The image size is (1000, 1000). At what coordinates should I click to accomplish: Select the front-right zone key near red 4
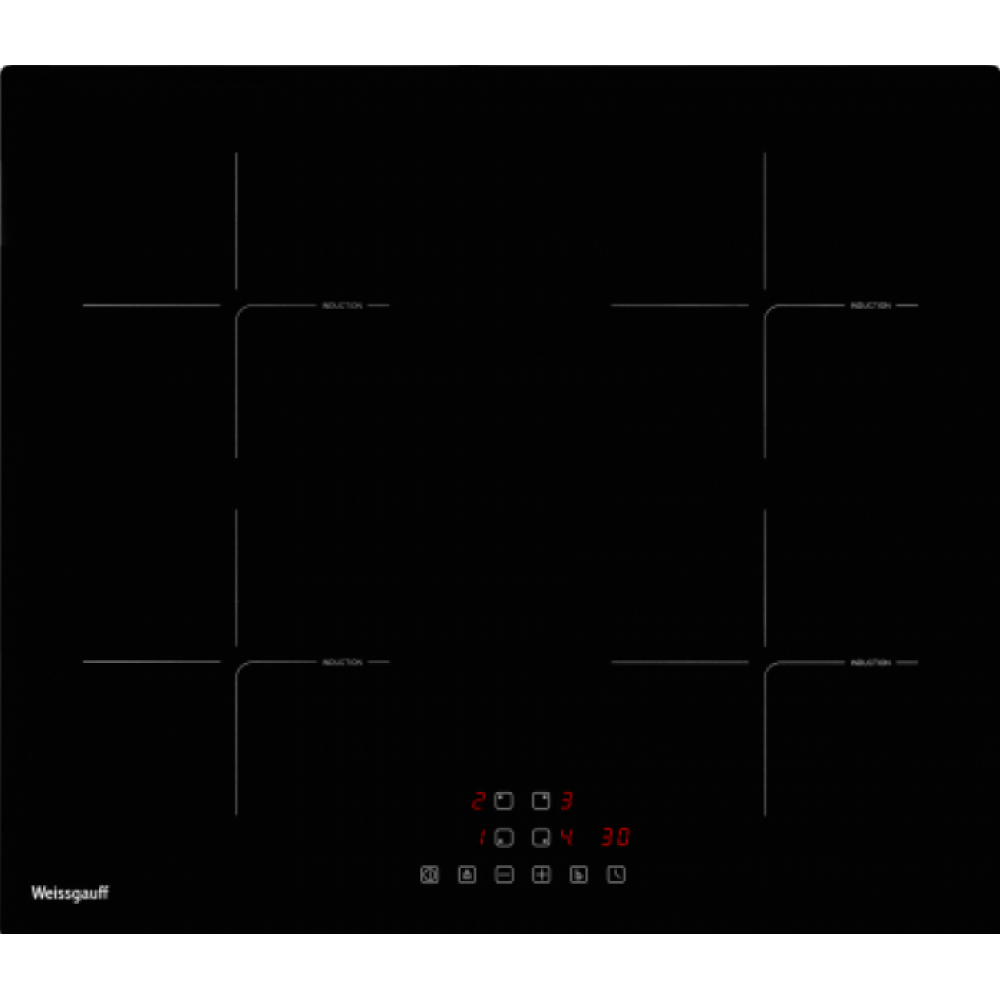coord(541,837)
